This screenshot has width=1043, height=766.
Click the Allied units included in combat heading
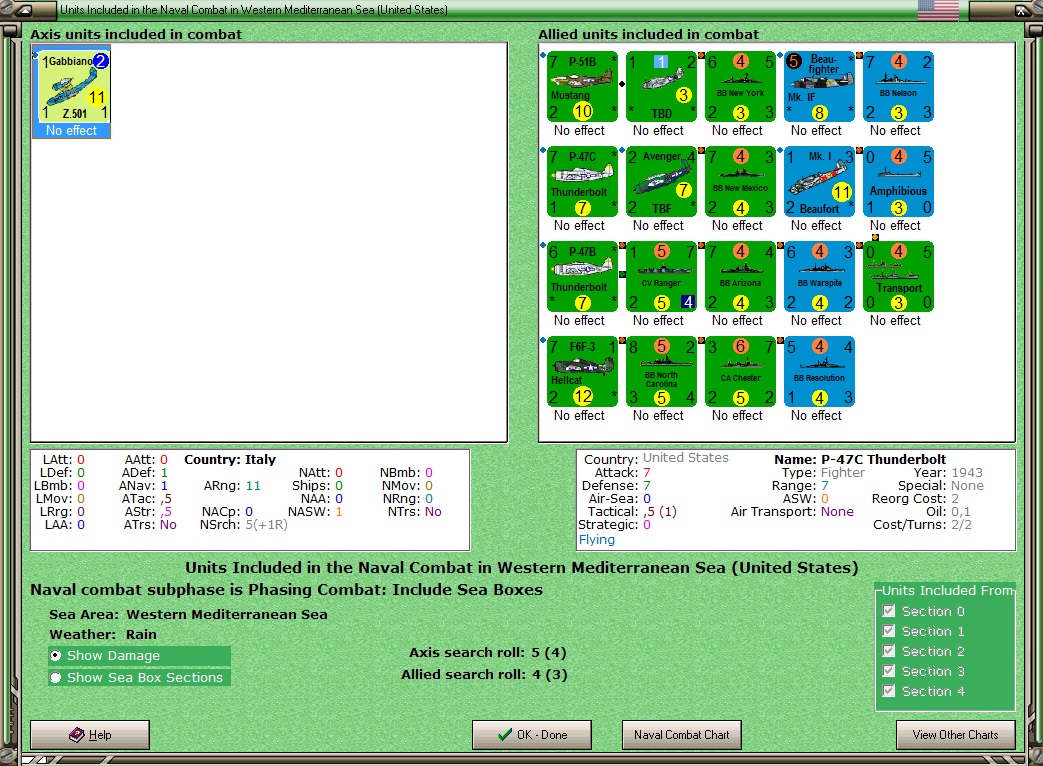[x=649, y=35]
